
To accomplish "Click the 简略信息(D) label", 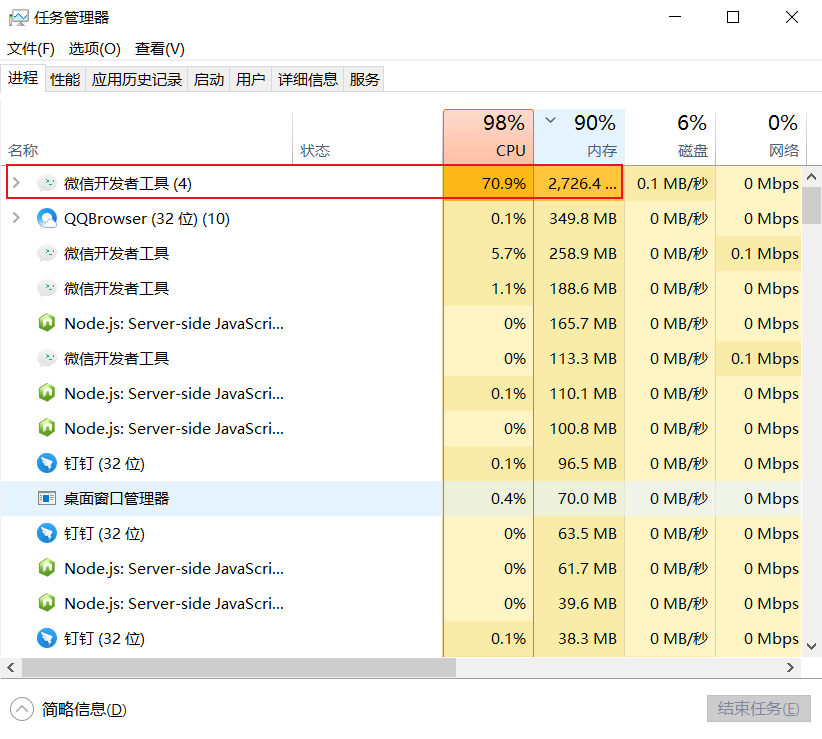I will point(84,710).
